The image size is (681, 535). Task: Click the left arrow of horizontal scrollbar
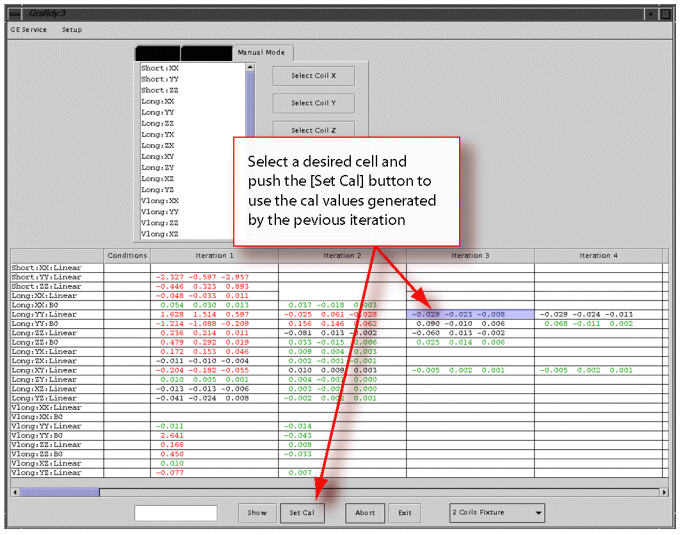[15, 492]
